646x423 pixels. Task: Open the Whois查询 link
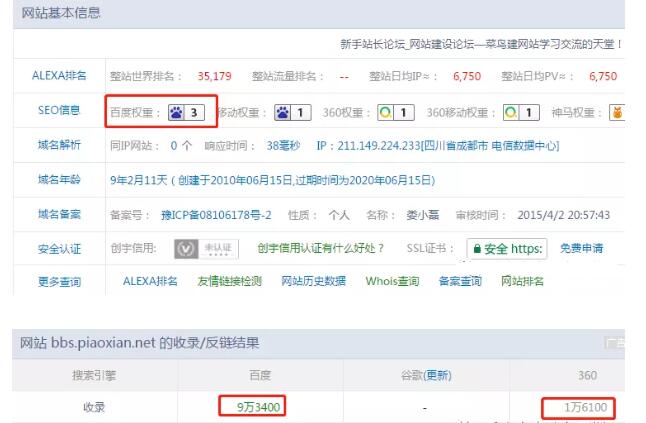click(392, 282)
